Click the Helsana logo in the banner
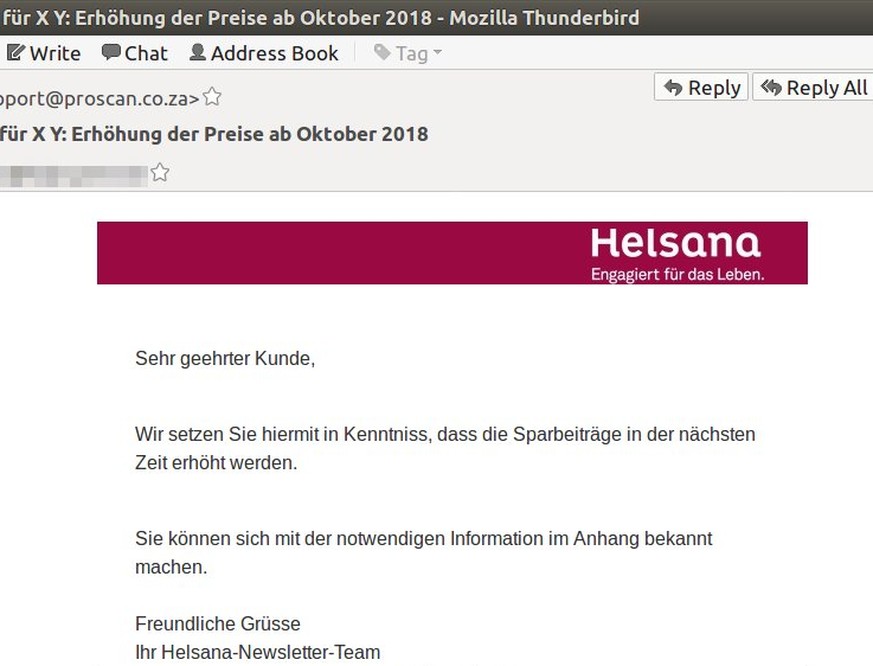Image resolution: width=873 pixels, height=666 pixels. point(675,243)
